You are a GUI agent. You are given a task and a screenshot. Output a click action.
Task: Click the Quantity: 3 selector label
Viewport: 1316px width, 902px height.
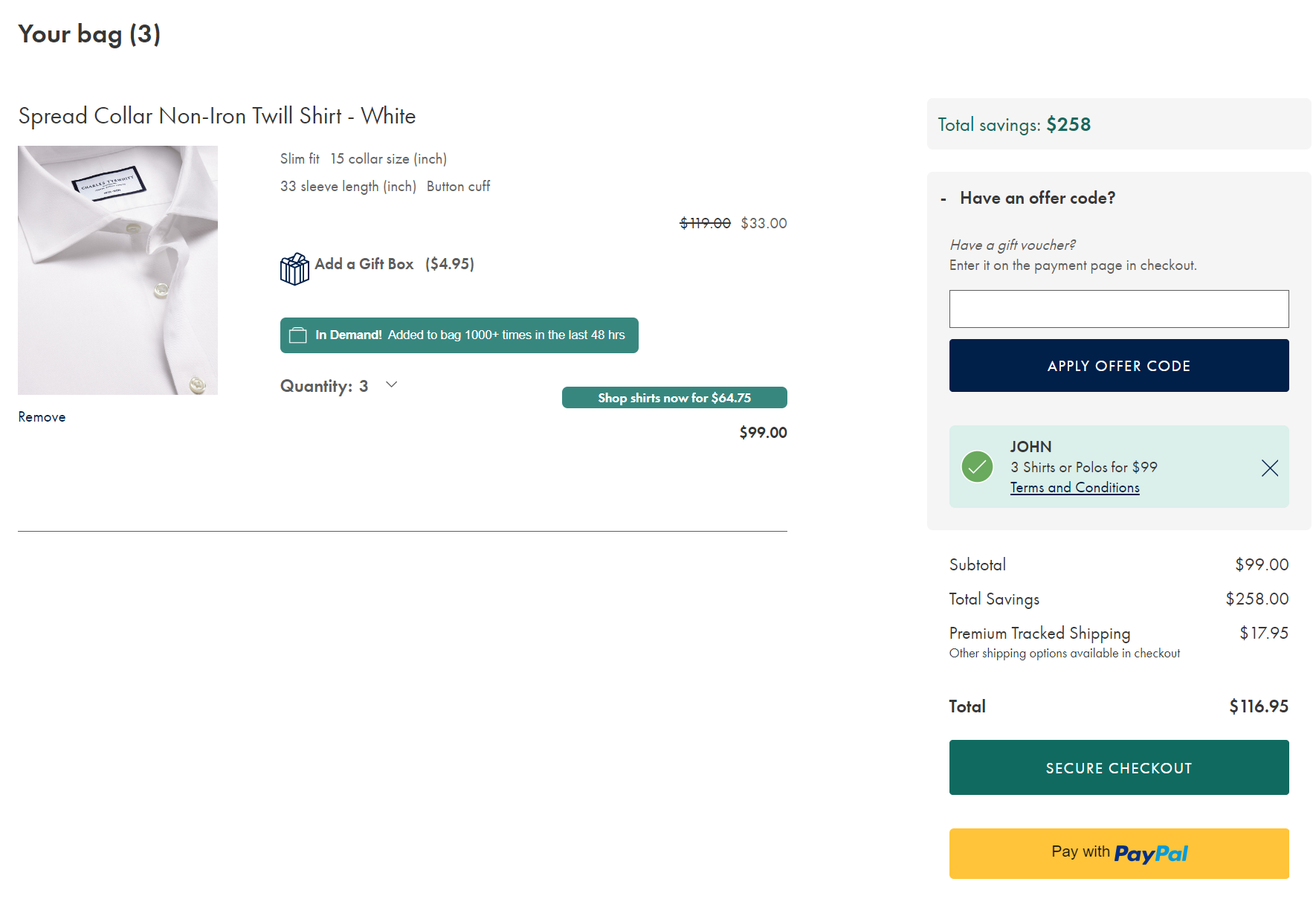pyautogui.click(x=323, y=386)
